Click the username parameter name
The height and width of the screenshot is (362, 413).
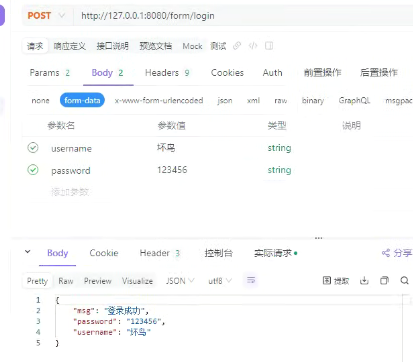[71, 149]
